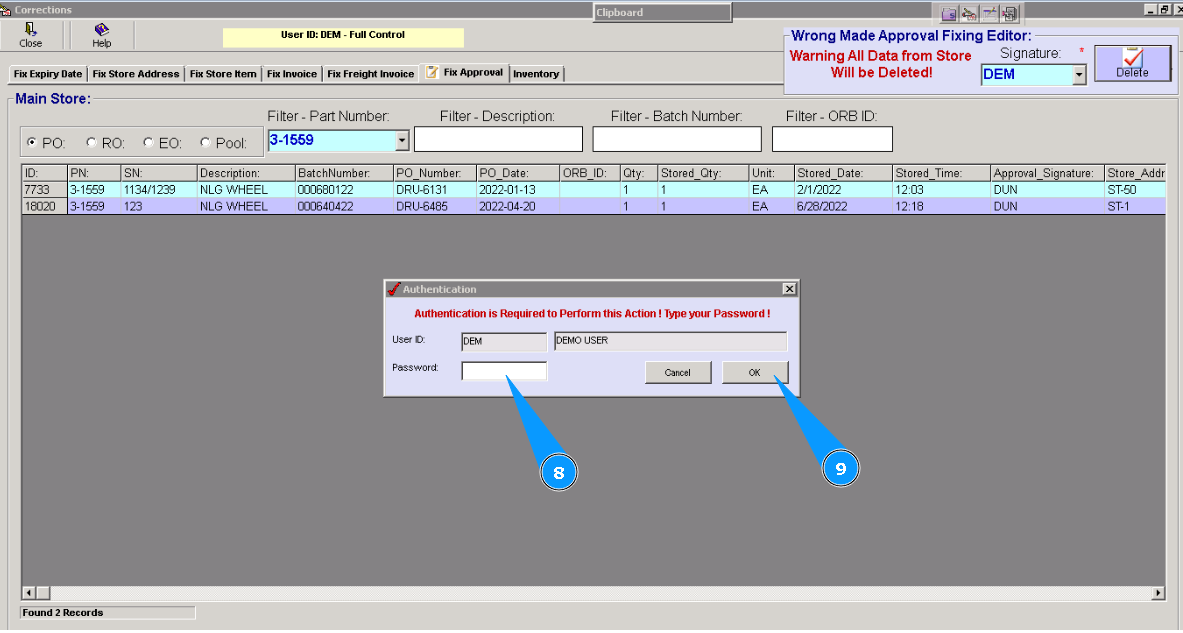The width and height of the screenshot is (1183, 633).
Task: Select the Pool radio button
Action: 204,142
